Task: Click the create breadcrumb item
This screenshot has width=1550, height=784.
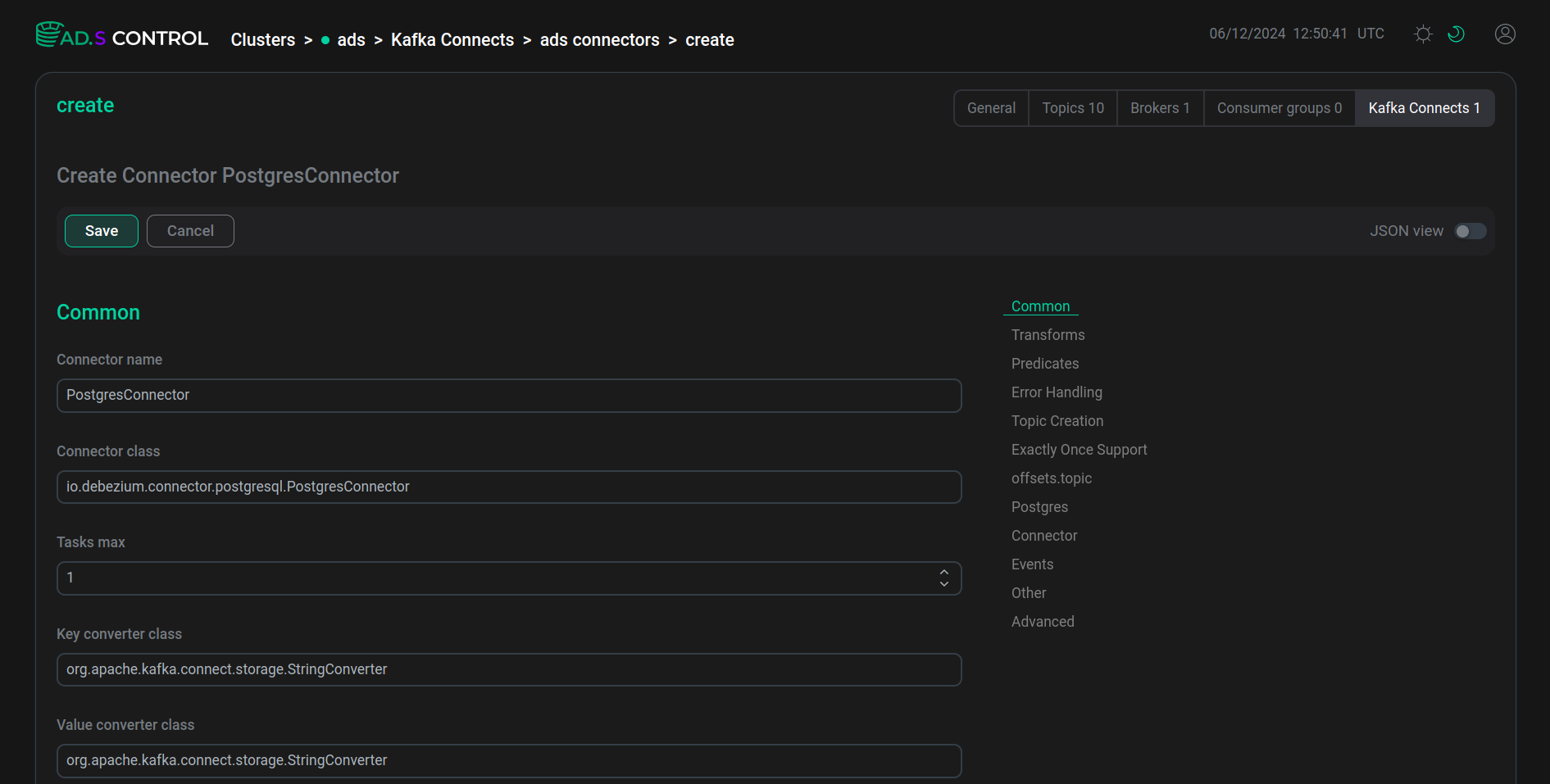Action: point(710,40)
